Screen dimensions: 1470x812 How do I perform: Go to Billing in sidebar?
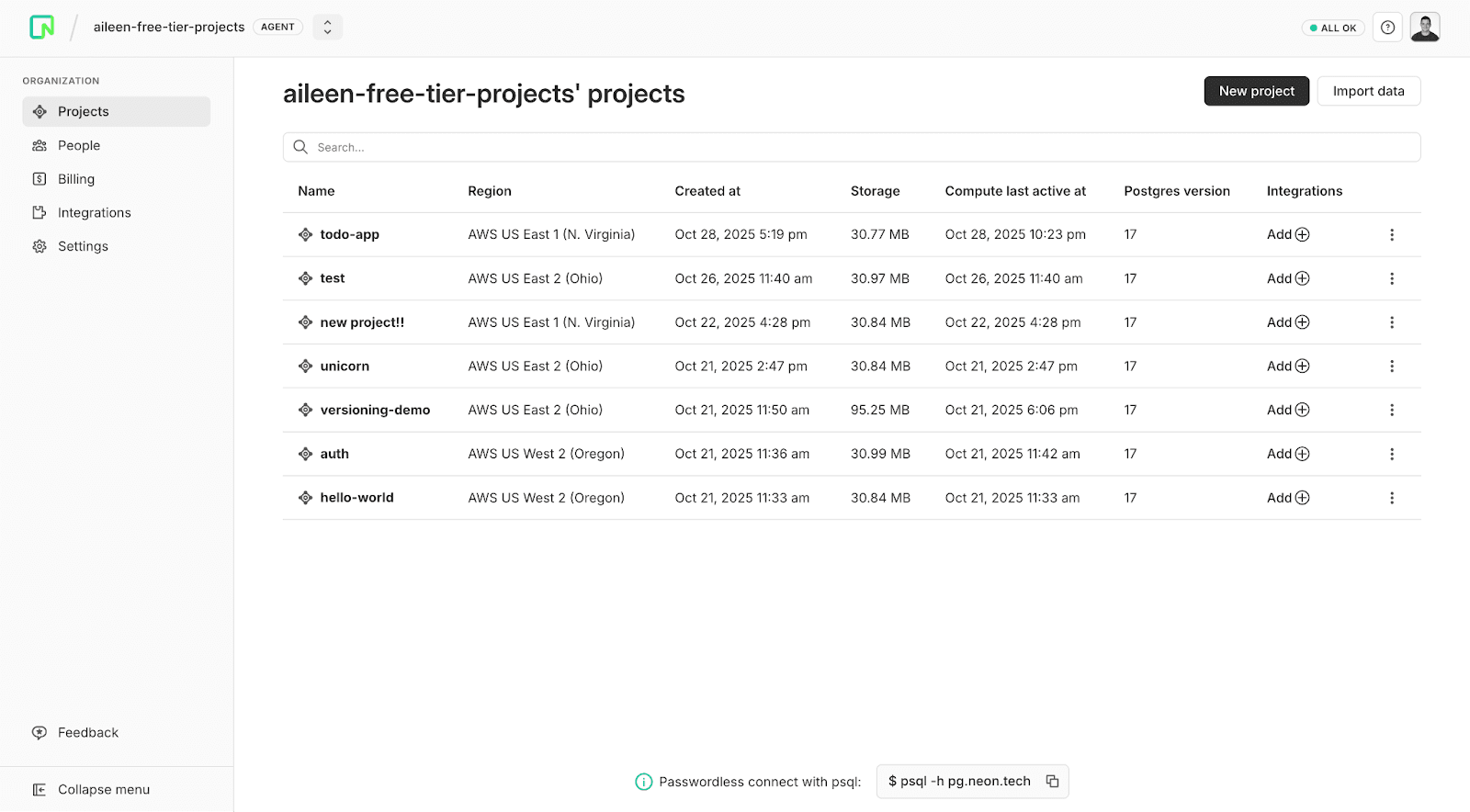76,179
